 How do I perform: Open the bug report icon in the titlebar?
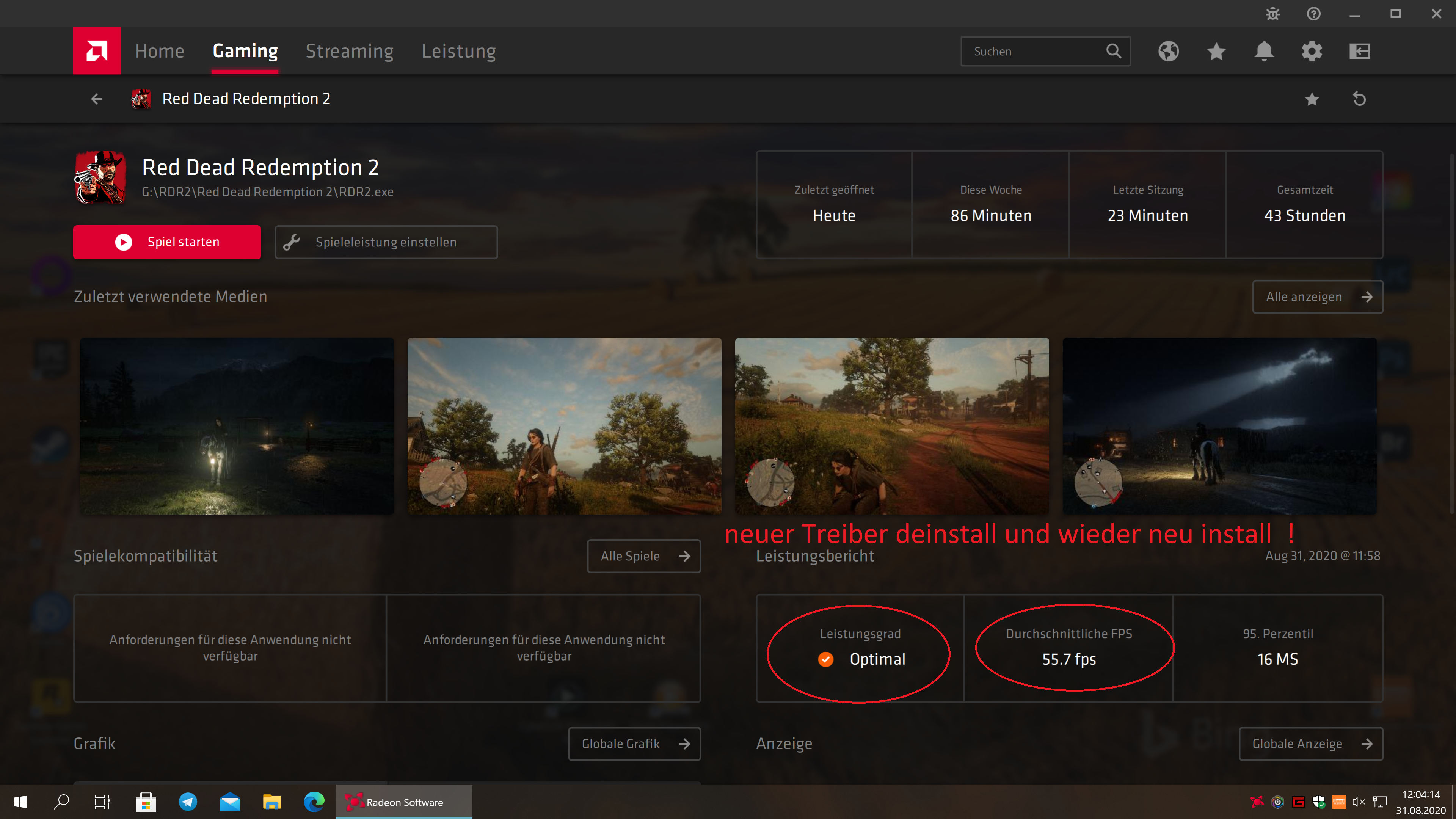point(1272,14)
